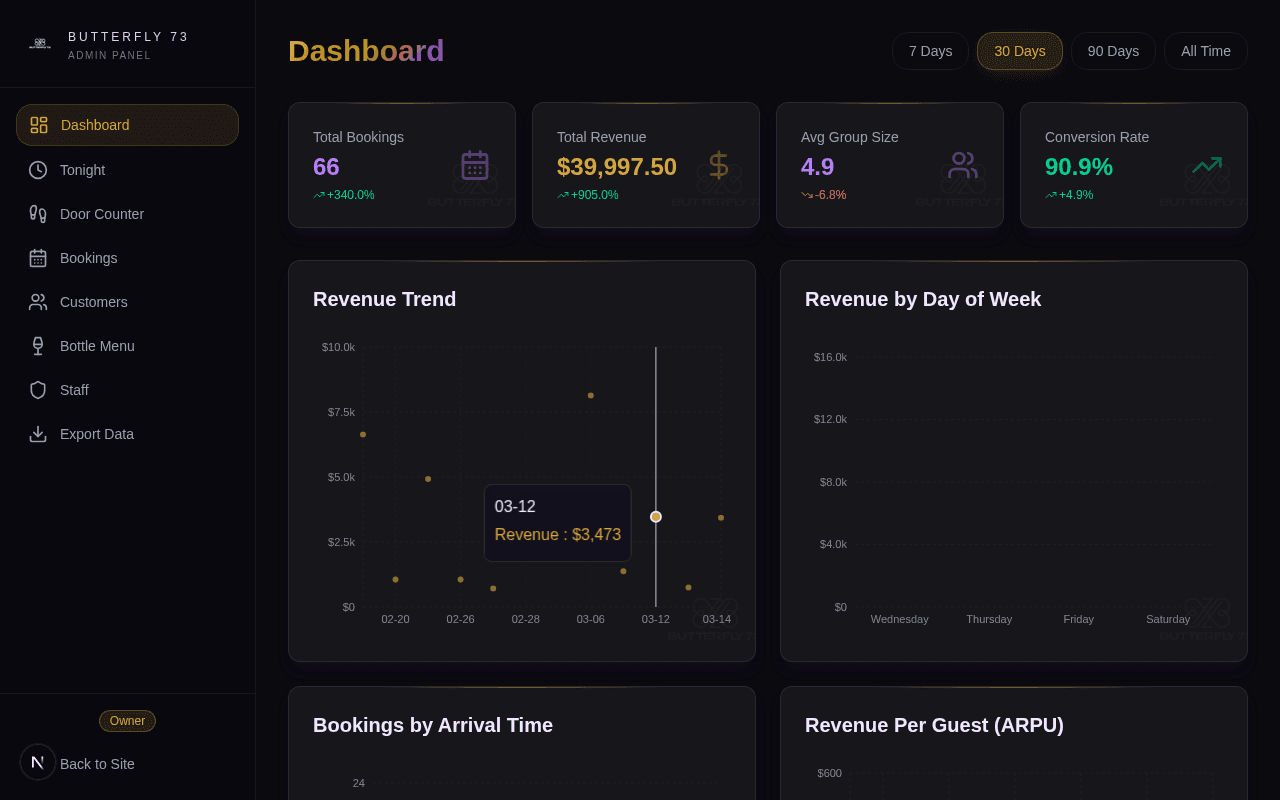Image resolution: width=1280 pixels, height=800 pixels.
Task: Open the Tonight menu item
Action: [82, 170]
